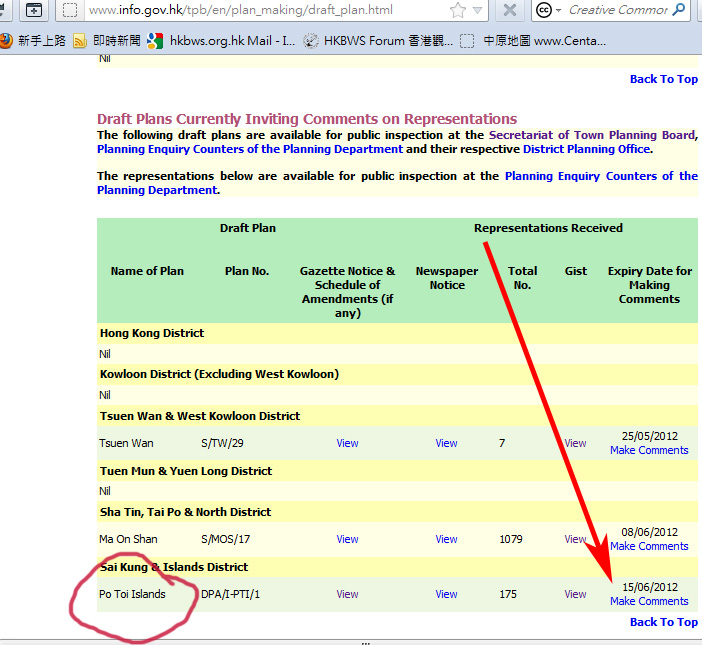Screen dimensions: 702x645
Task: Open the Secretariat of Town Planning Board link
Action: pyautogui.click(x=591, y=135)
